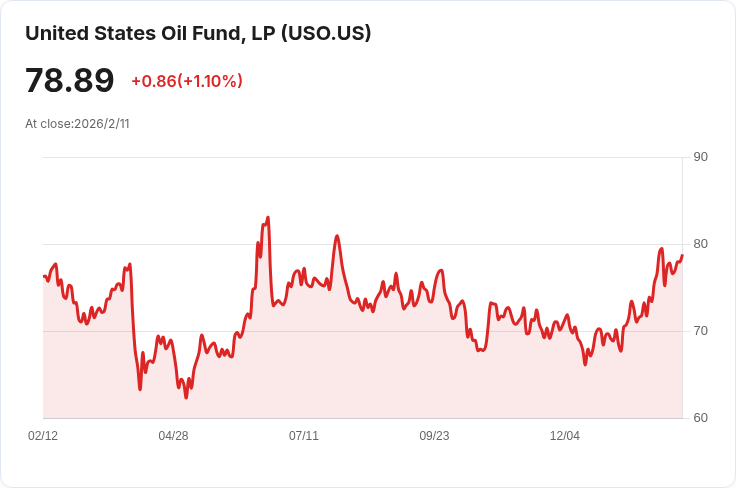Image resolution: width=736 pixels, height=488 pixels.
Task: Click the highest peak of the price line
Action: point(268,217)
